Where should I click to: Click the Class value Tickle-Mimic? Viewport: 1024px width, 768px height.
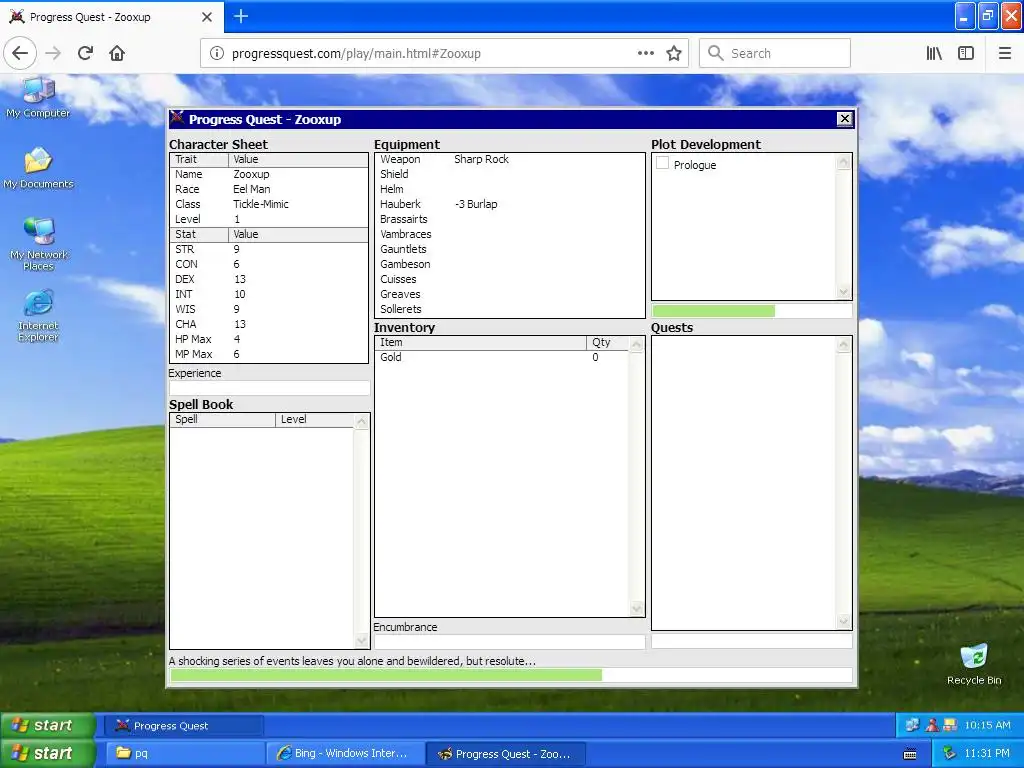(261, 204)
